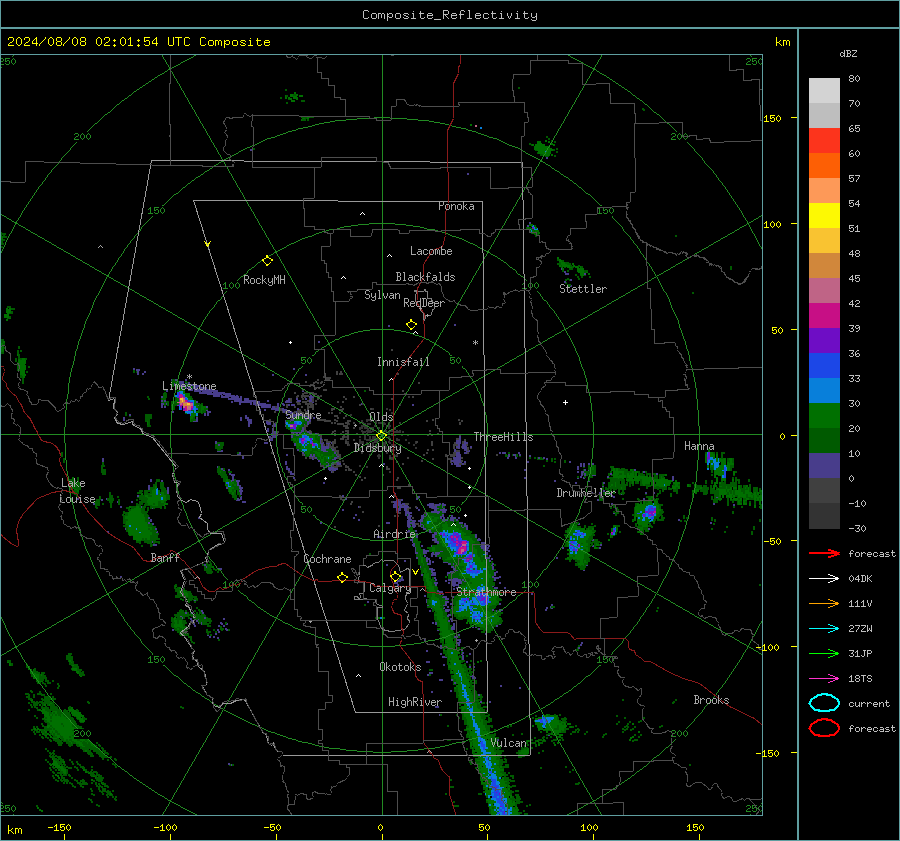This screenshot has width=900, height=841.
Task: Click the Sundre town label
Action: pyautogui.click(x=303, y=415)
